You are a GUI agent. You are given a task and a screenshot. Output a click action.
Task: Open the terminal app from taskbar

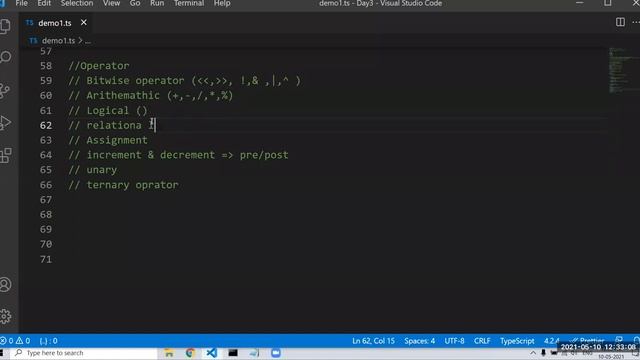(x=233, y=353)
